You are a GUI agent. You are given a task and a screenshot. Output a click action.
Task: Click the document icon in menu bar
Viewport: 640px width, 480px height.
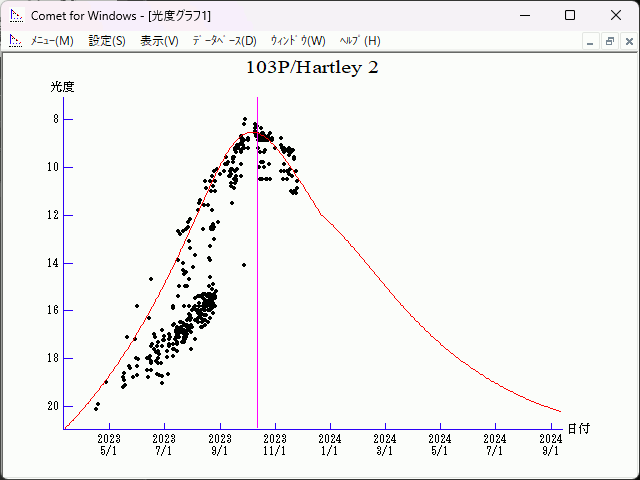(x=16, y=41)
